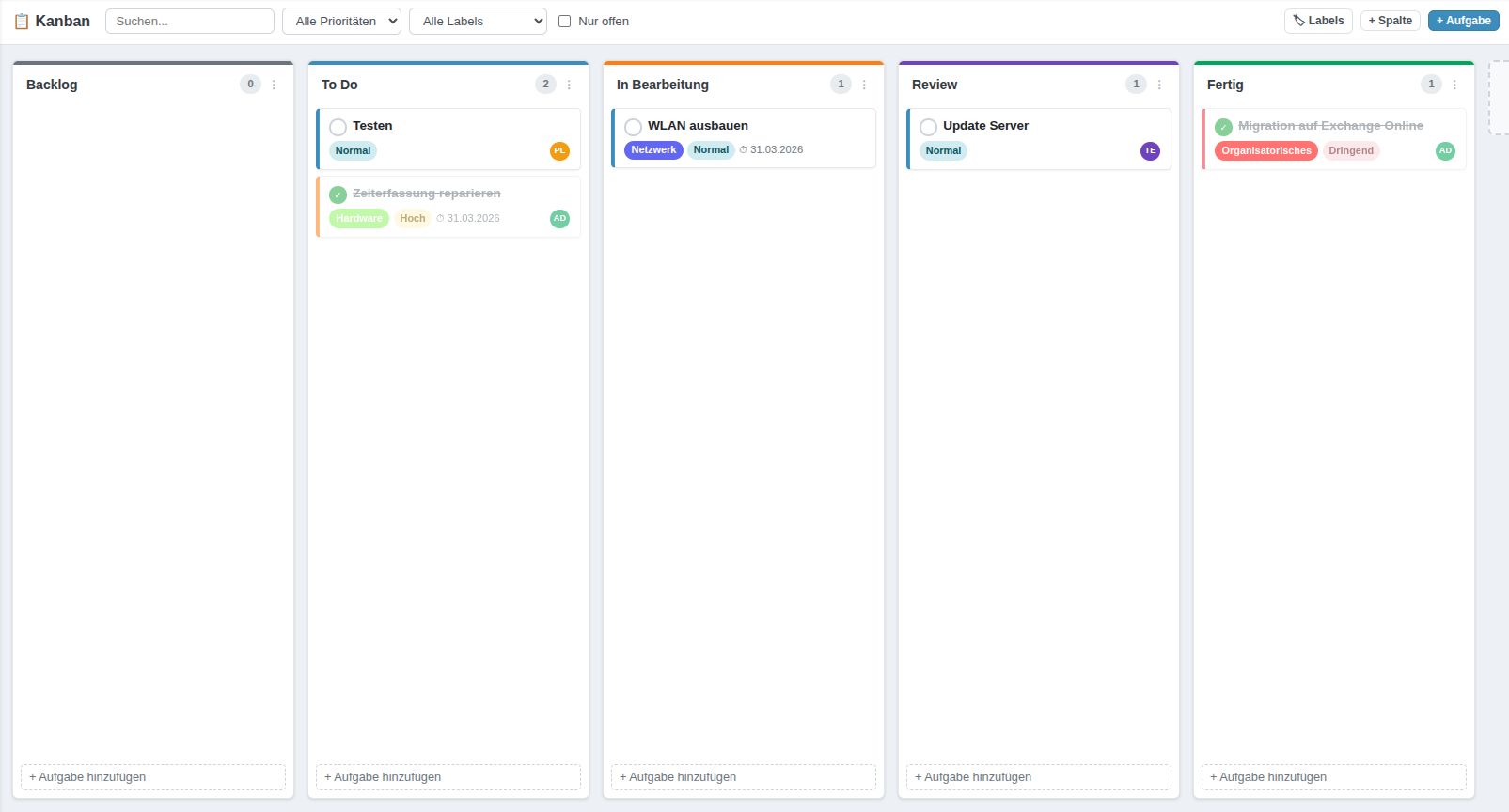
Task: Open the Backlog column options menu
Action: click(274, 85)
